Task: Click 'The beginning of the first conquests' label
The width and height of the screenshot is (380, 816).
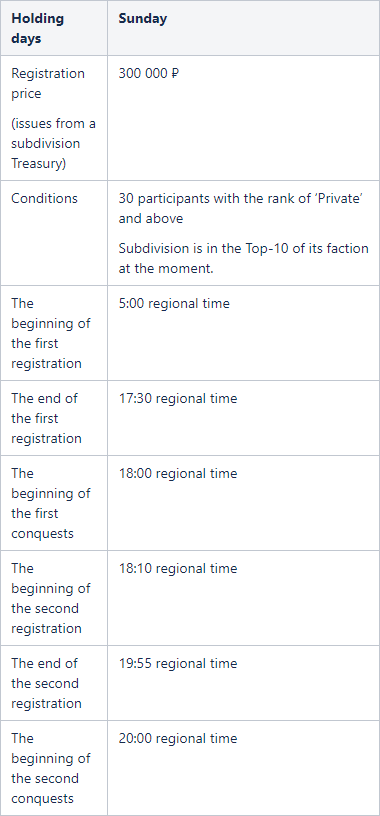Action: coord(51,503)
